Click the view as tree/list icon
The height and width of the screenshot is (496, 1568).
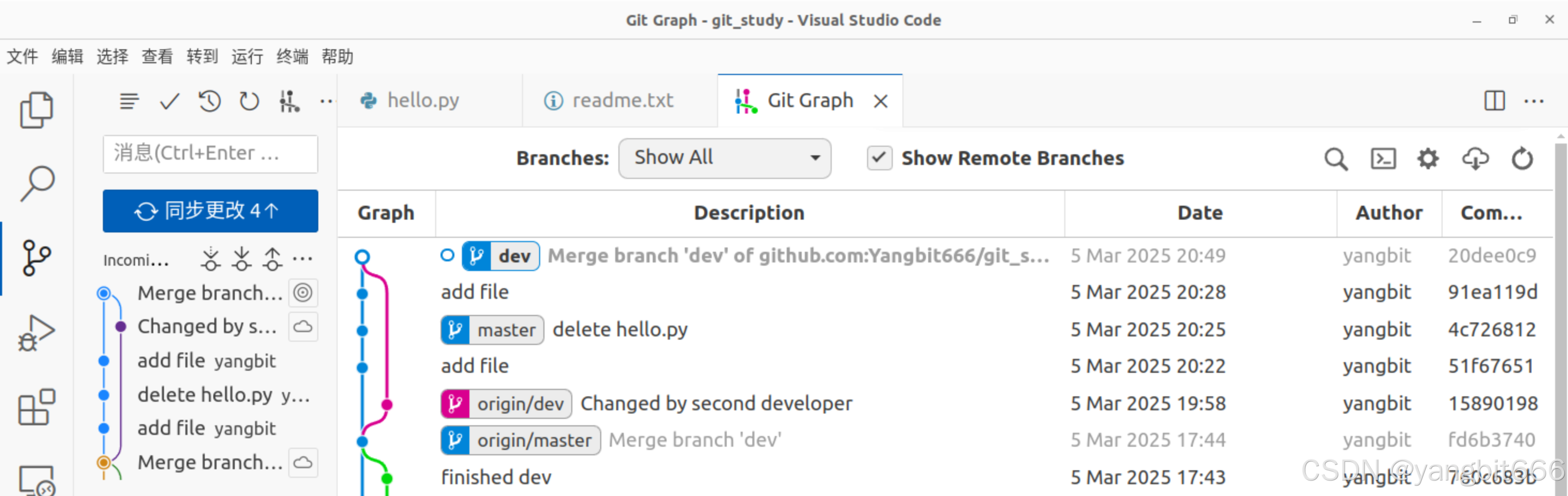pyautogui.click(x=129, y=101)
